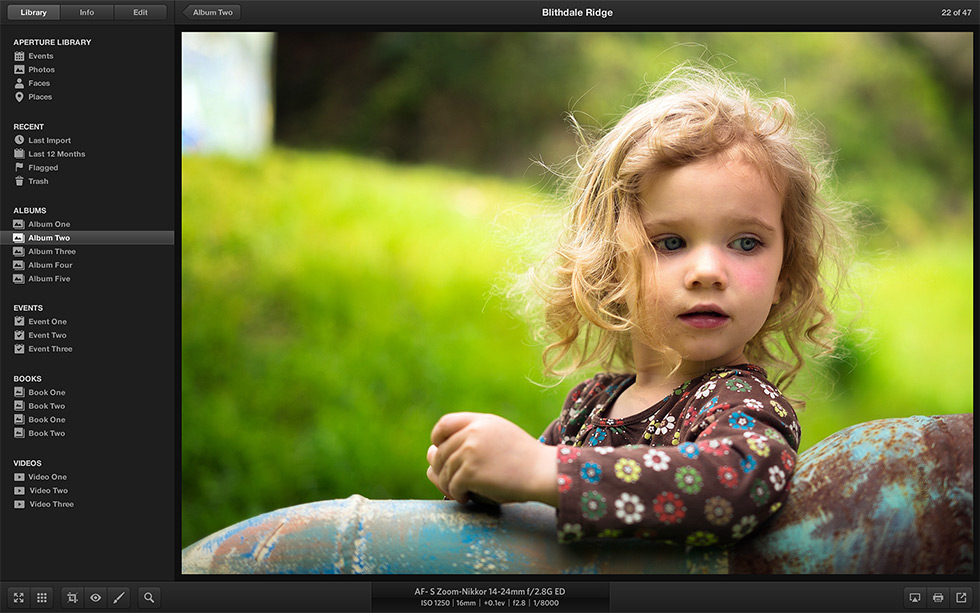Open Video One in Videos list
This screenshot has width=980, height=613.
click(47, 477)
